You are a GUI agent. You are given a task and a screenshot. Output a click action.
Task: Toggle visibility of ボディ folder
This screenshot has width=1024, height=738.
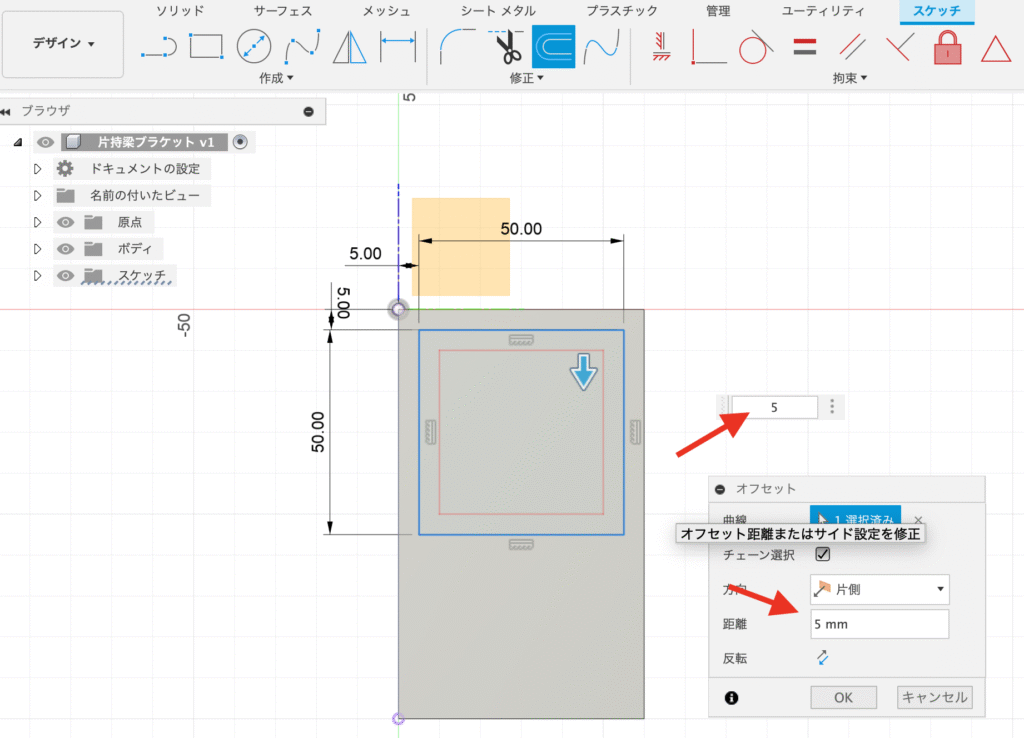tap(65, 249)
